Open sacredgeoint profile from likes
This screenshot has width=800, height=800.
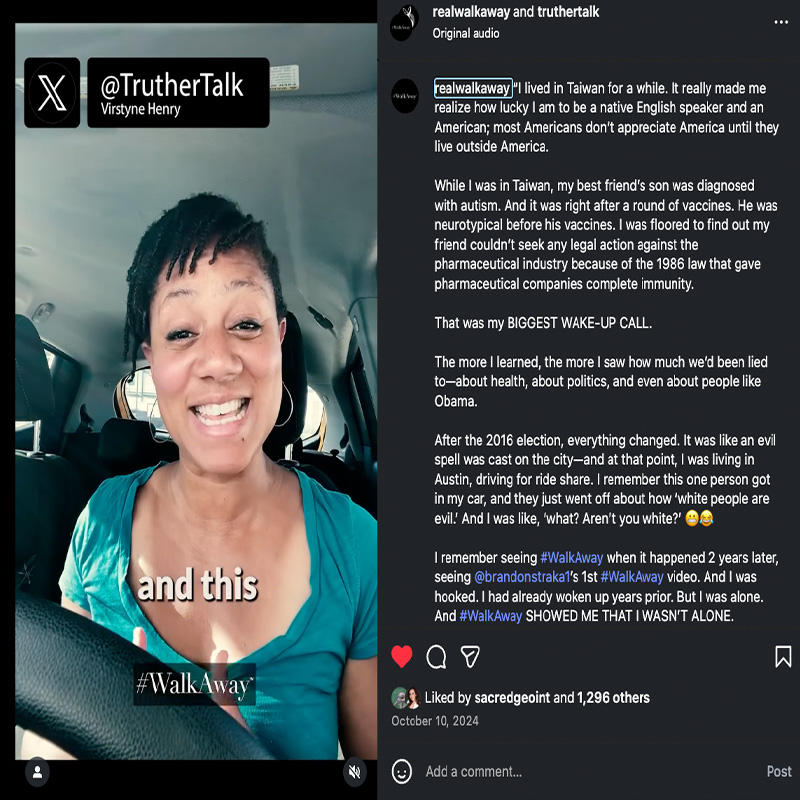click(512, 697)
